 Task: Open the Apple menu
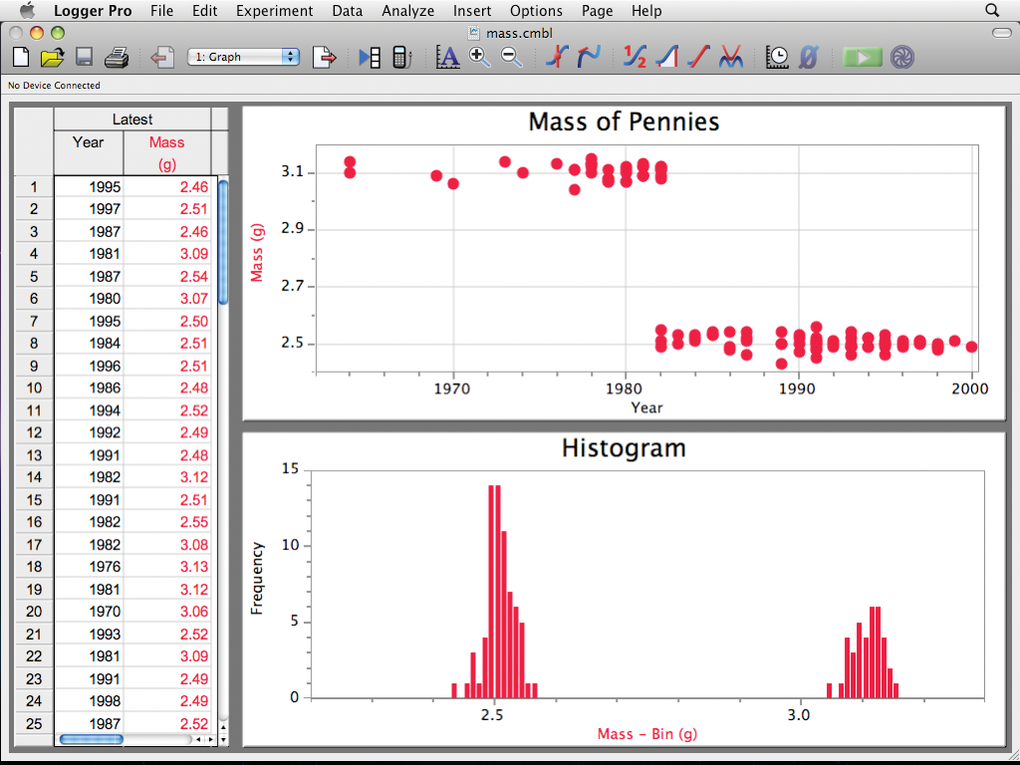click(x=29, y=10)
